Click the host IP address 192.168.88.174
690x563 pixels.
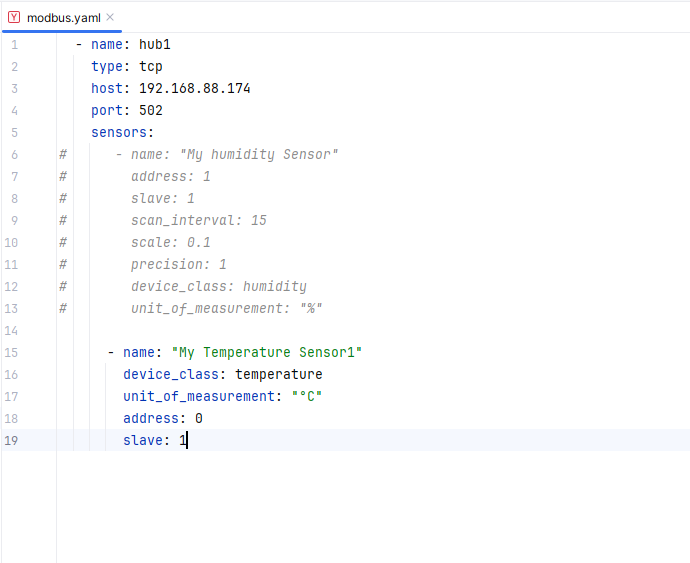click(x=194, y=88)
